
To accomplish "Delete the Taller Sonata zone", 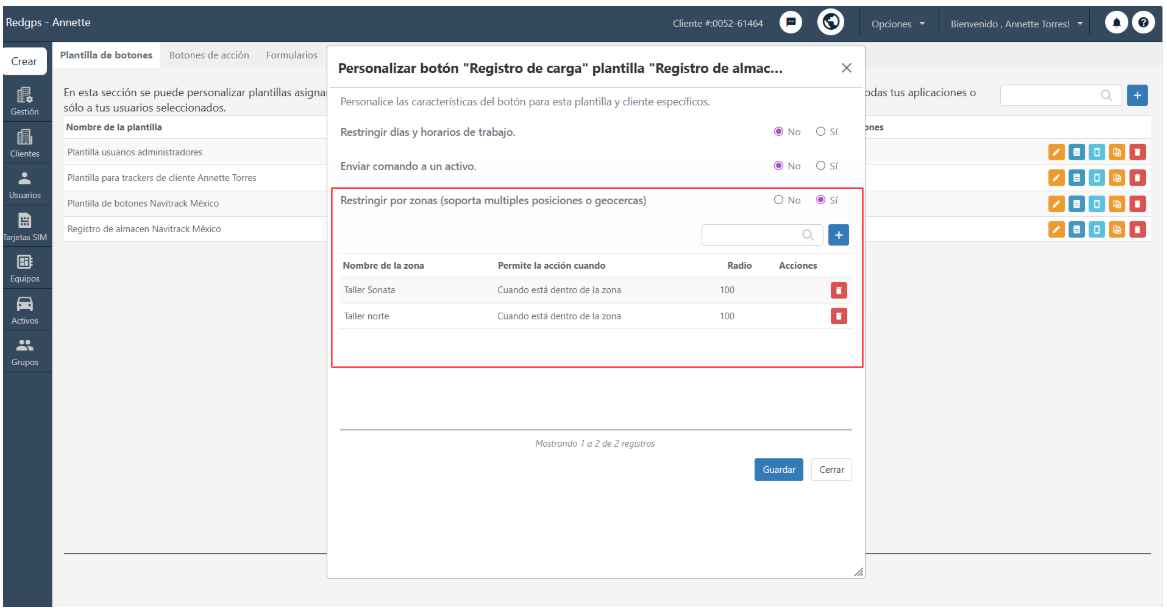I will [839, 290].
